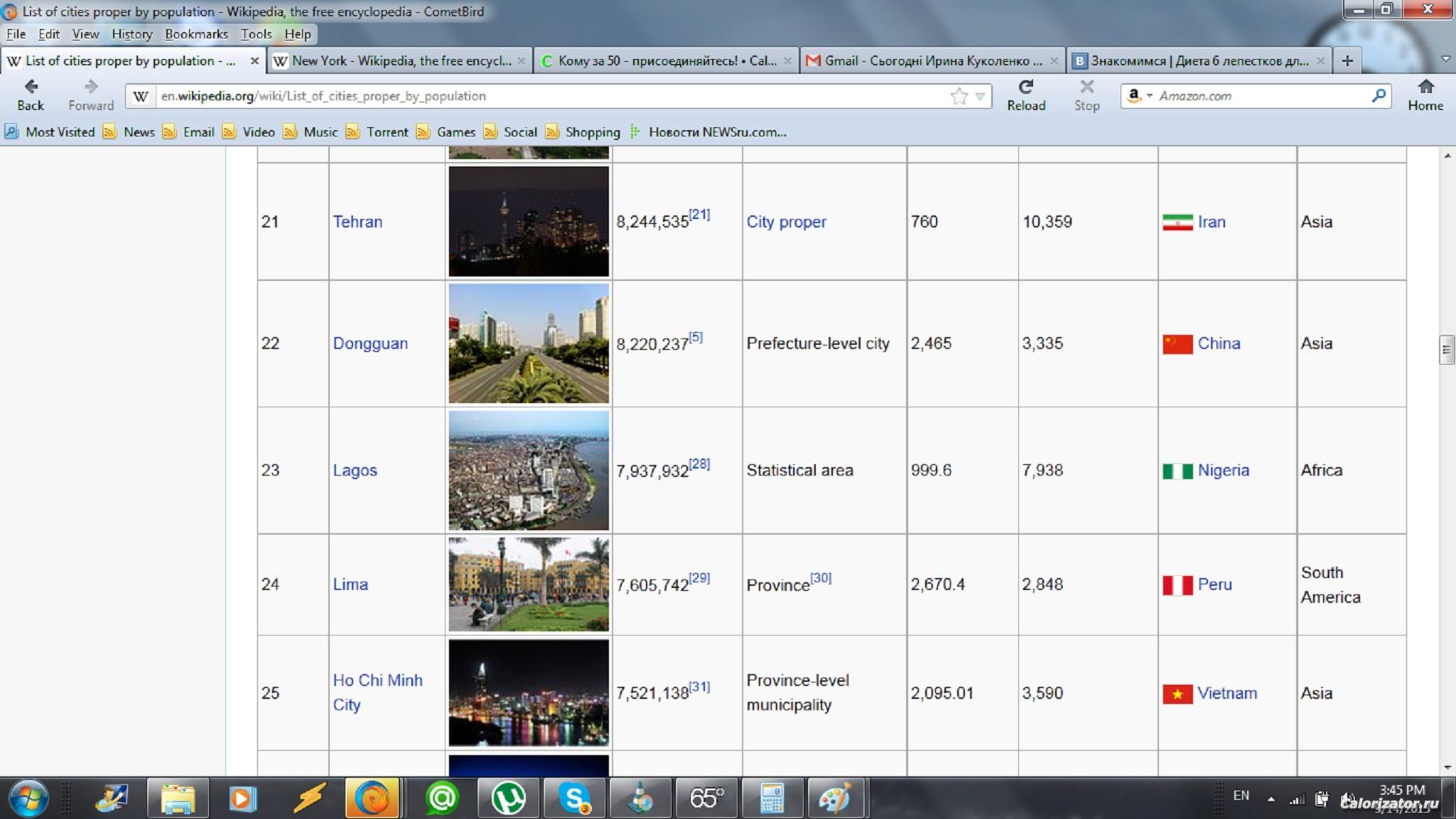Image resolution: width=1456 pixels, height=819 pixels.
Task: Open the Vietnam country link
Action: point(1227,692)
